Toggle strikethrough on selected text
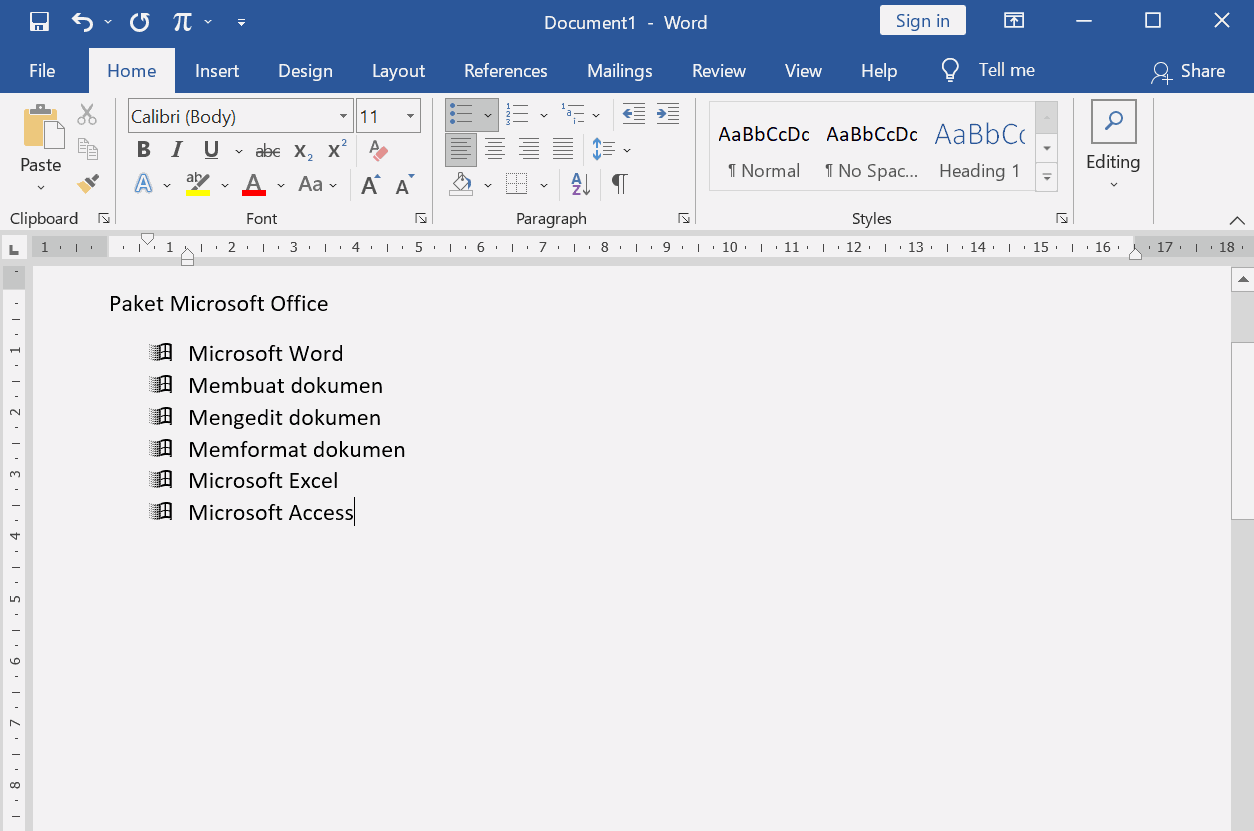1254x831 pixels. [x=267, y=149]
